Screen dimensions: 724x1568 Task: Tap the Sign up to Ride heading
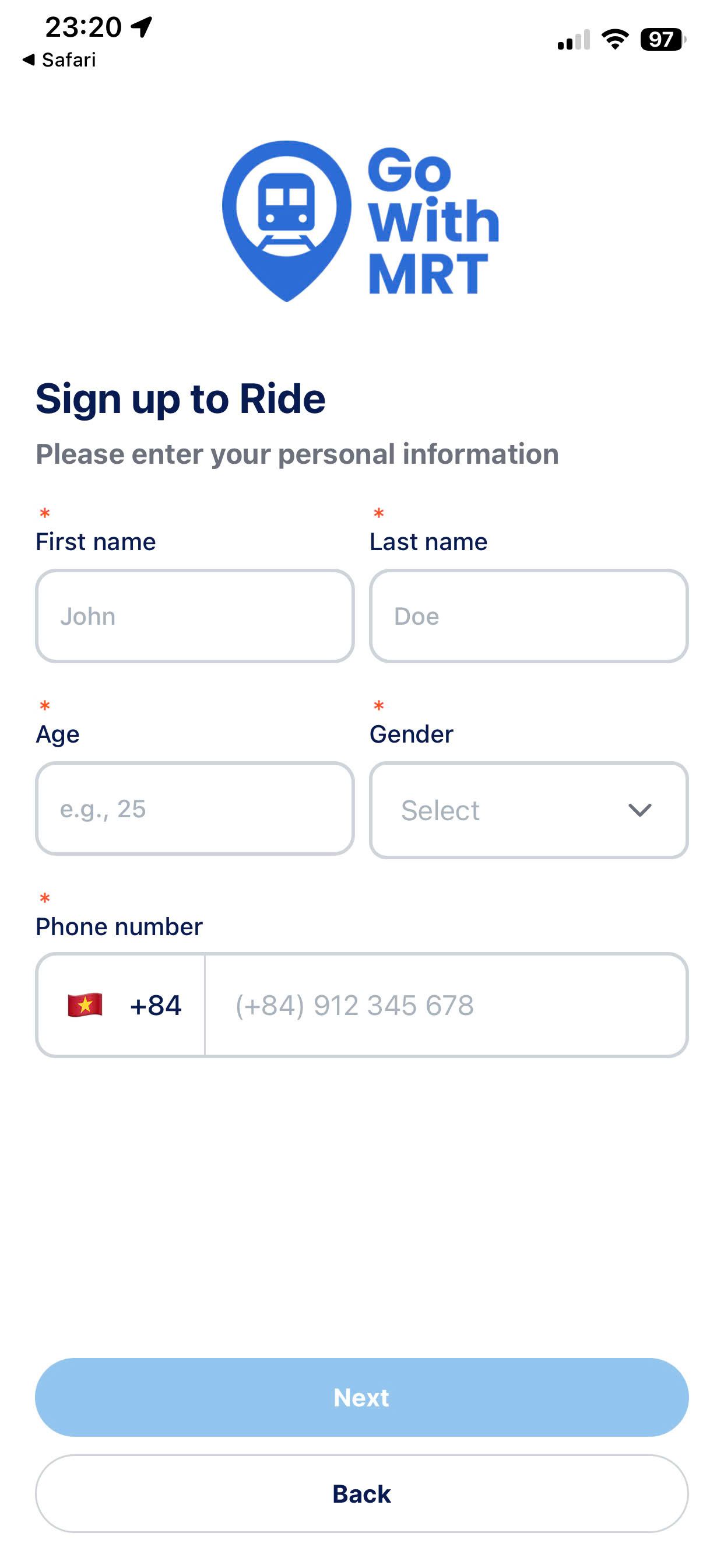[x=181, y=398]
